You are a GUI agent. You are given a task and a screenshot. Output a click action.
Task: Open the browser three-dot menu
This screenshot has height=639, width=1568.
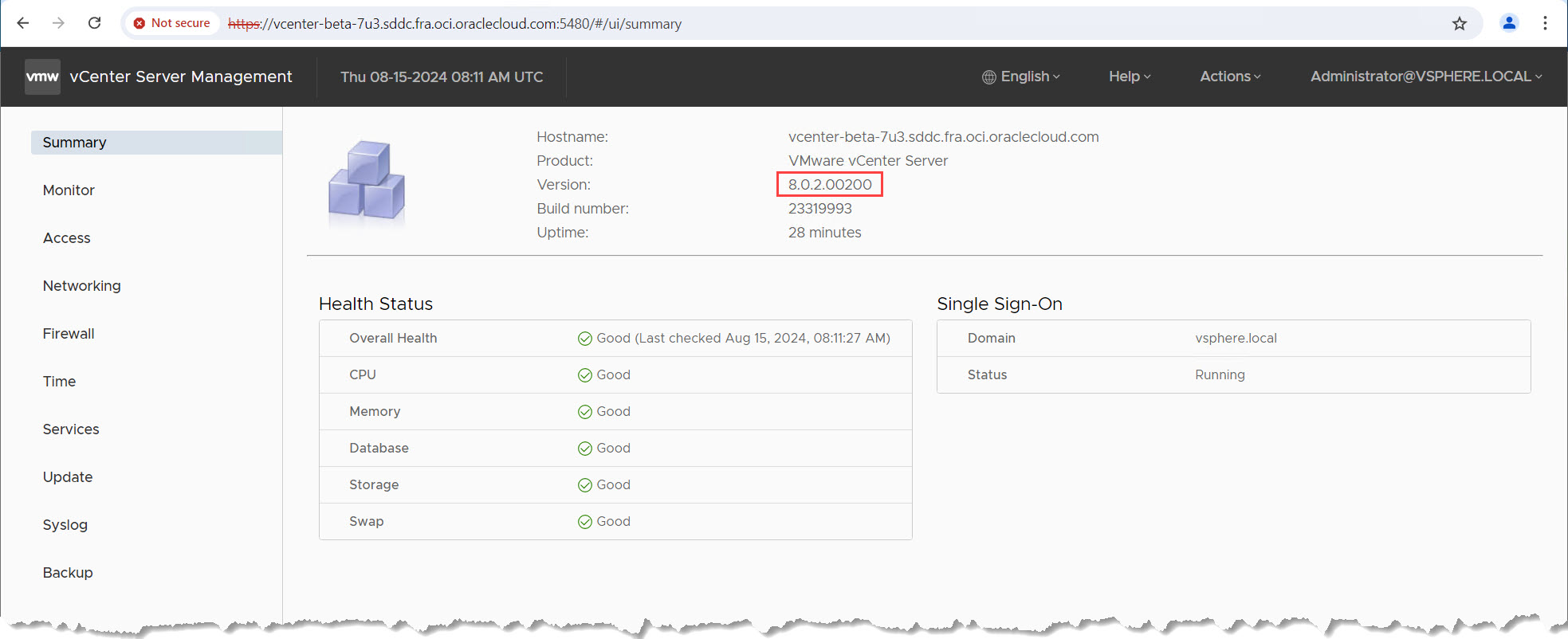pyautogui.click(x=1545, y=23)
